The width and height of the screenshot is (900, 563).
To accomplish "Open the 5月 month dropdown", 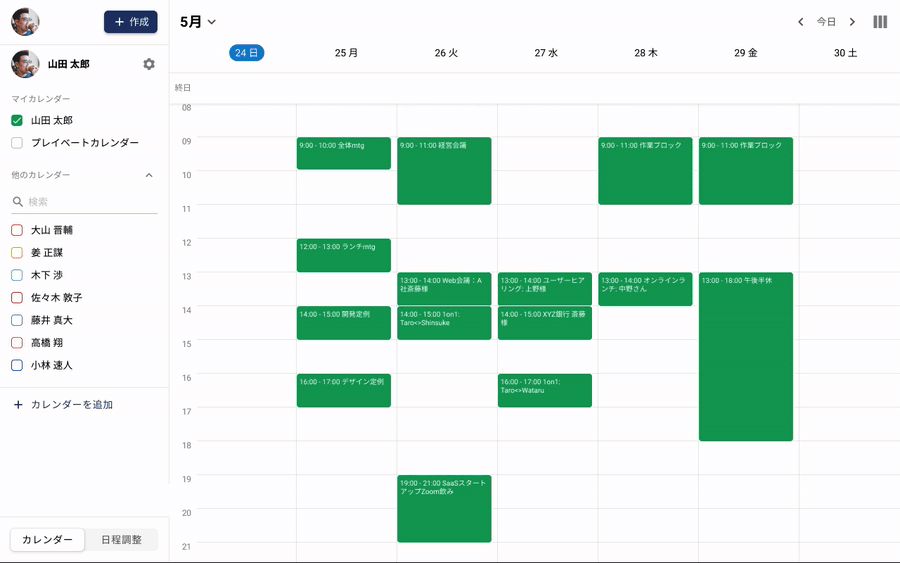I will click(x=198, y=22).
